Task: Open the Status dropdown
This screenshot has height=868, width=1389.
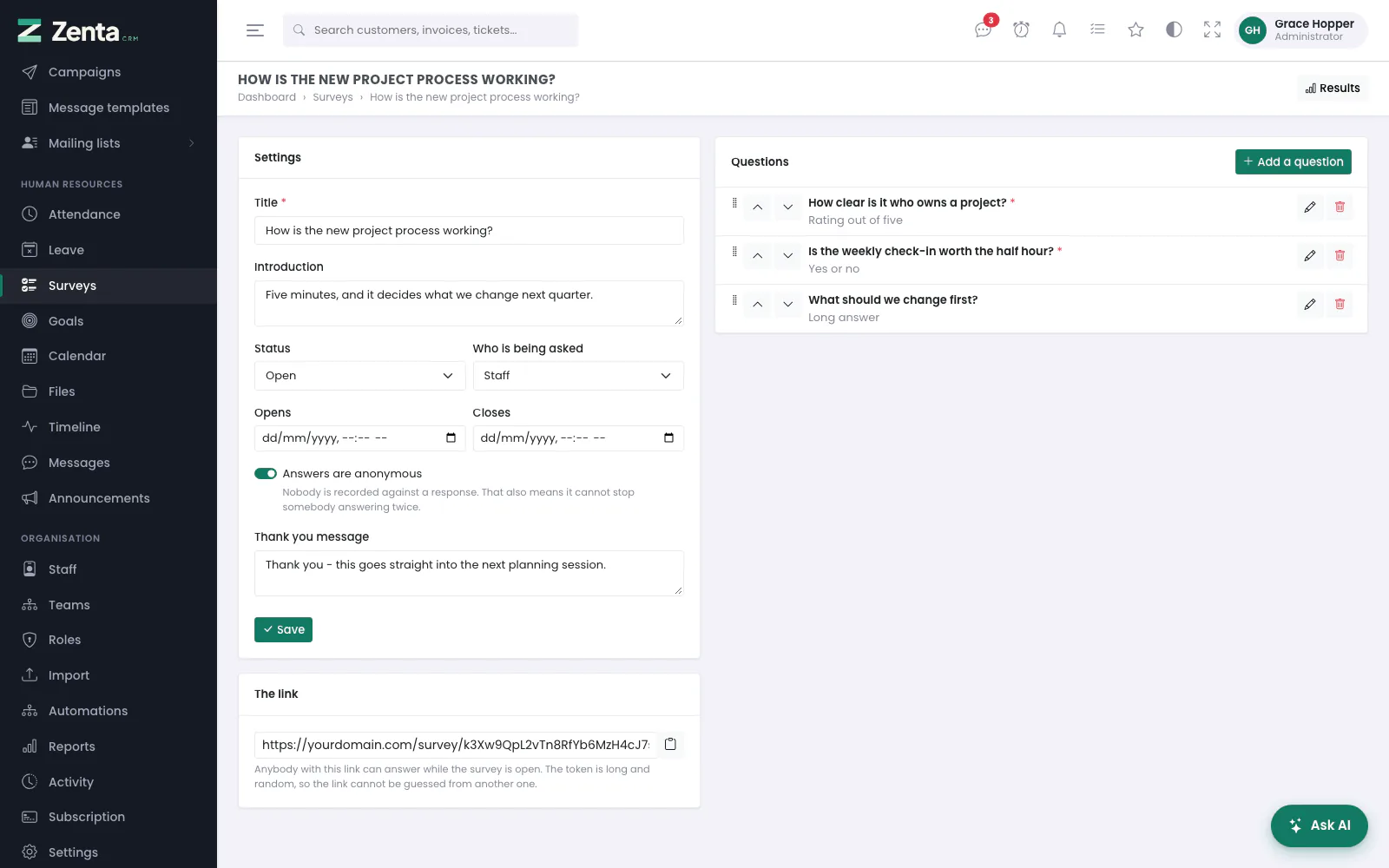Action: pyautogui.click(x=359, y=376)
